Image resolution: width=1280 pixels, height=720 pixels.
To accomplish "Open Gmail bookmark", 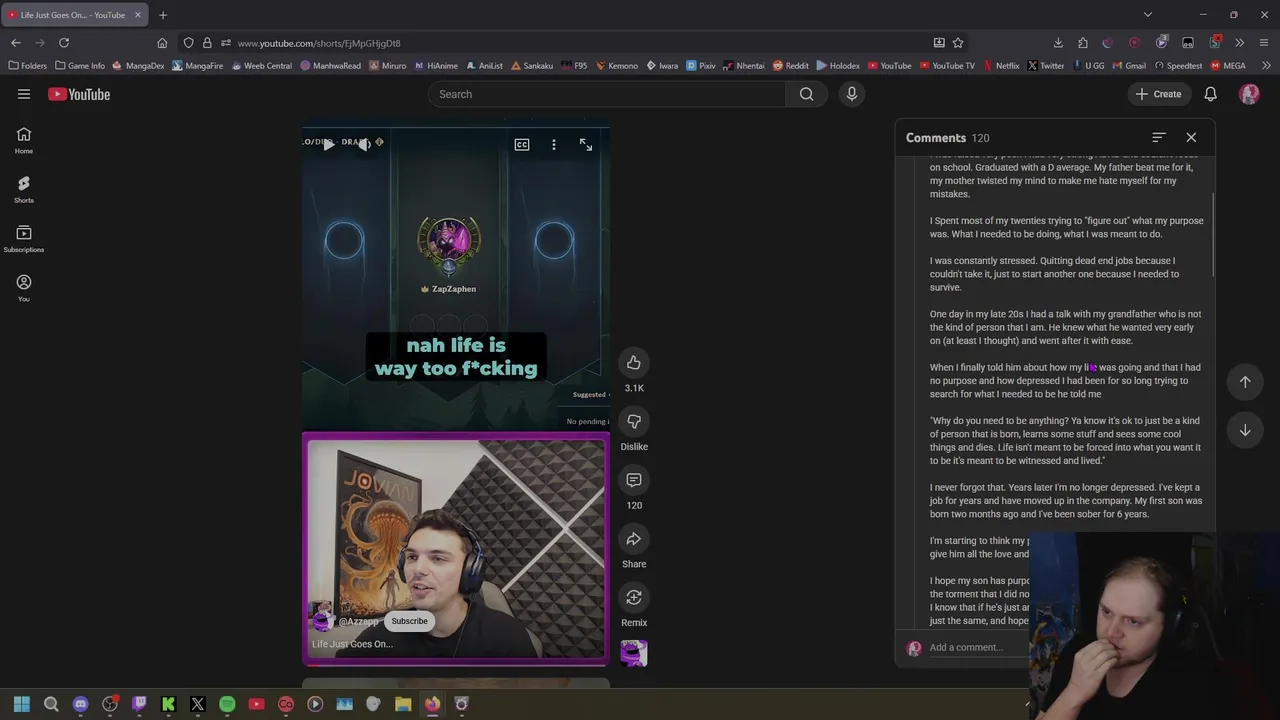I will point(1128,66).
